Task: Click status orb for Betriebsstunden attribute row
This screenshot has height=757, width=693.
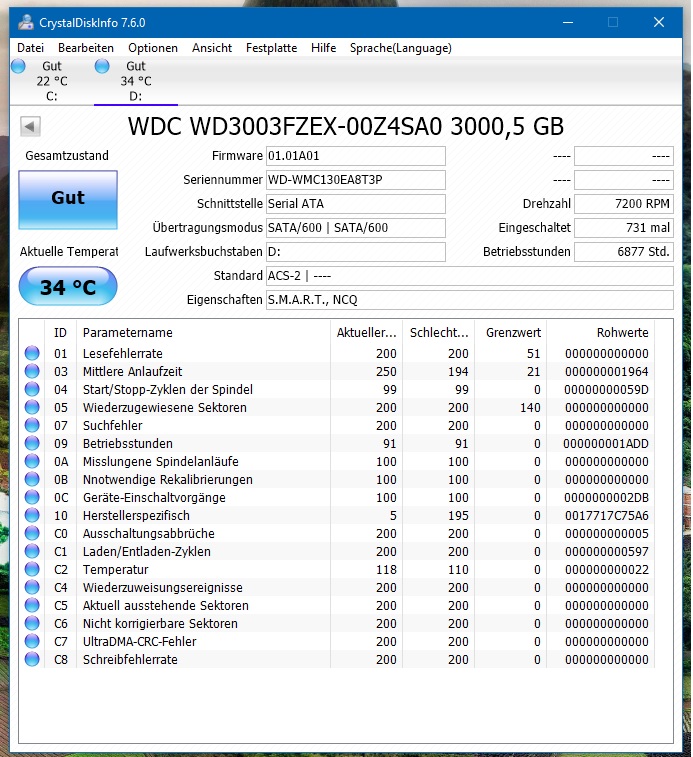Action: (x=32, y=443)
